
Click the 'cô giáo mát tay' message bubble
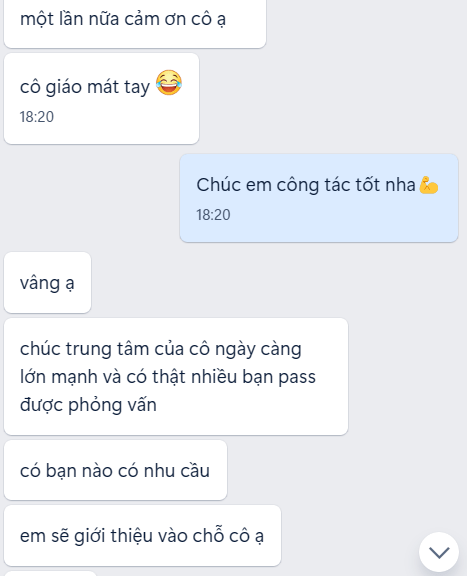[101, 98]
